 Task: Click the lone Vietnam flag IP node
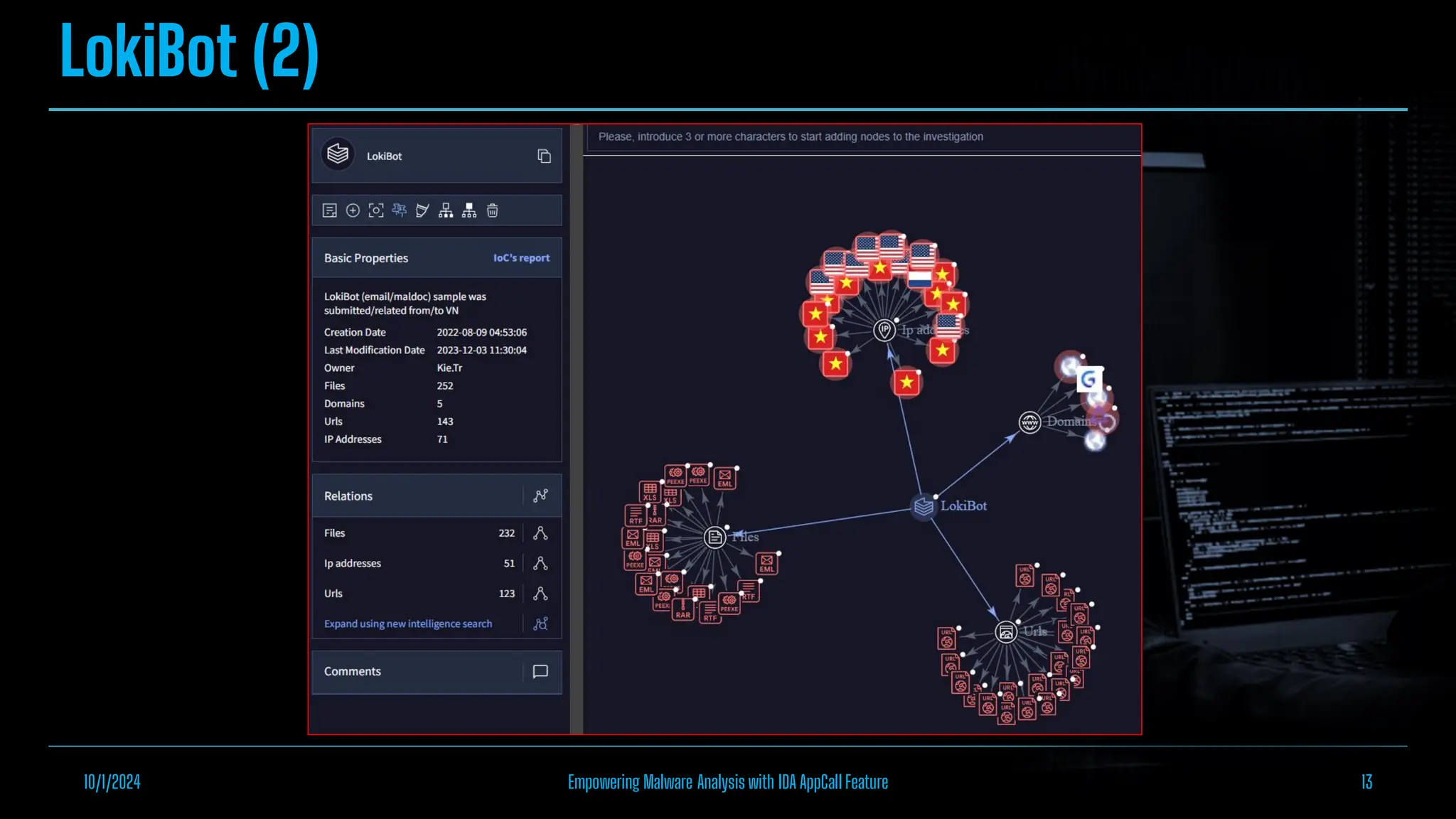(x=906, y=382)
